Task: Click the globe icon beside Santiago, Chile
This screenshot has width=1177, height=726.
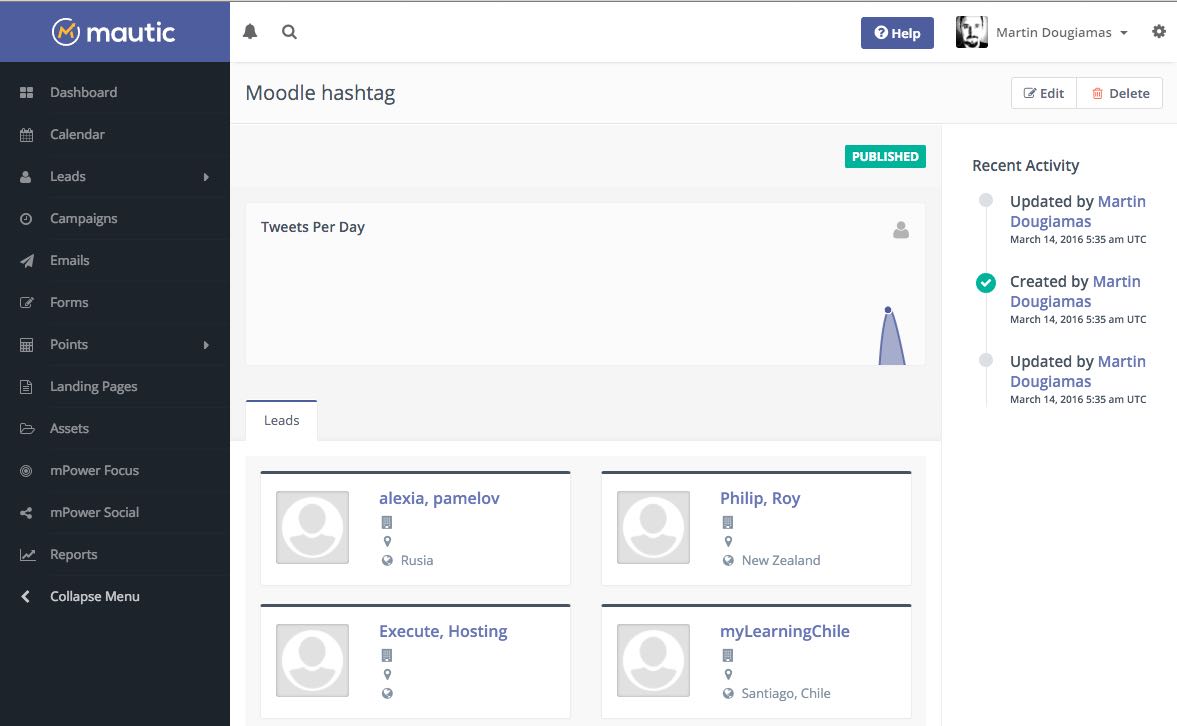Action: pyautogui.click(x=728, y=693)
